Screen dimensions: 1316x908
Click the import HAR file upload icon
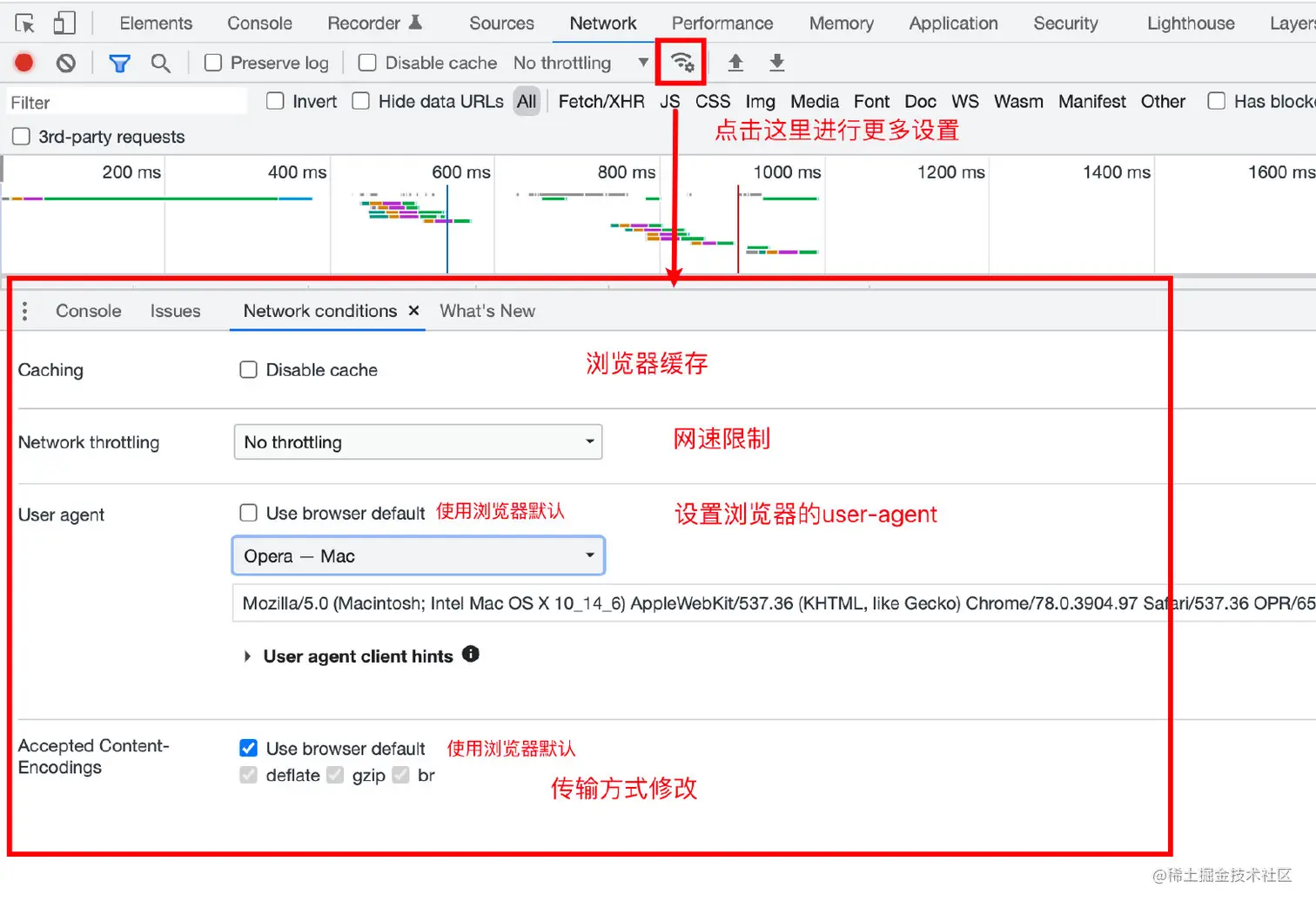(735, 63)
